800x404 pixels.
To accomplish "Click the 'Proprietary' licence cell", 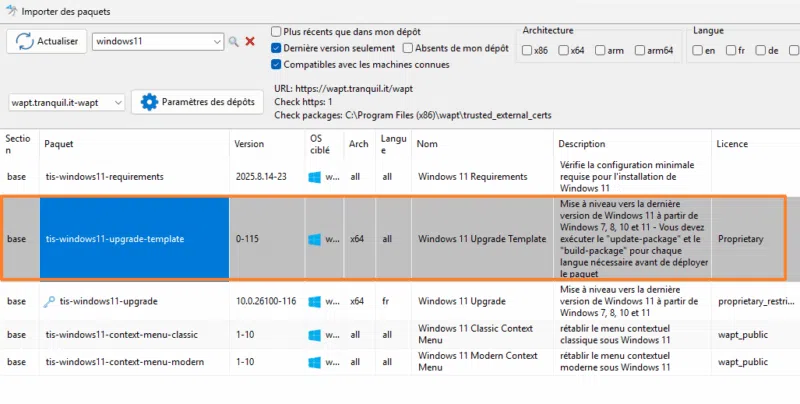I will [x=740, y=239].
